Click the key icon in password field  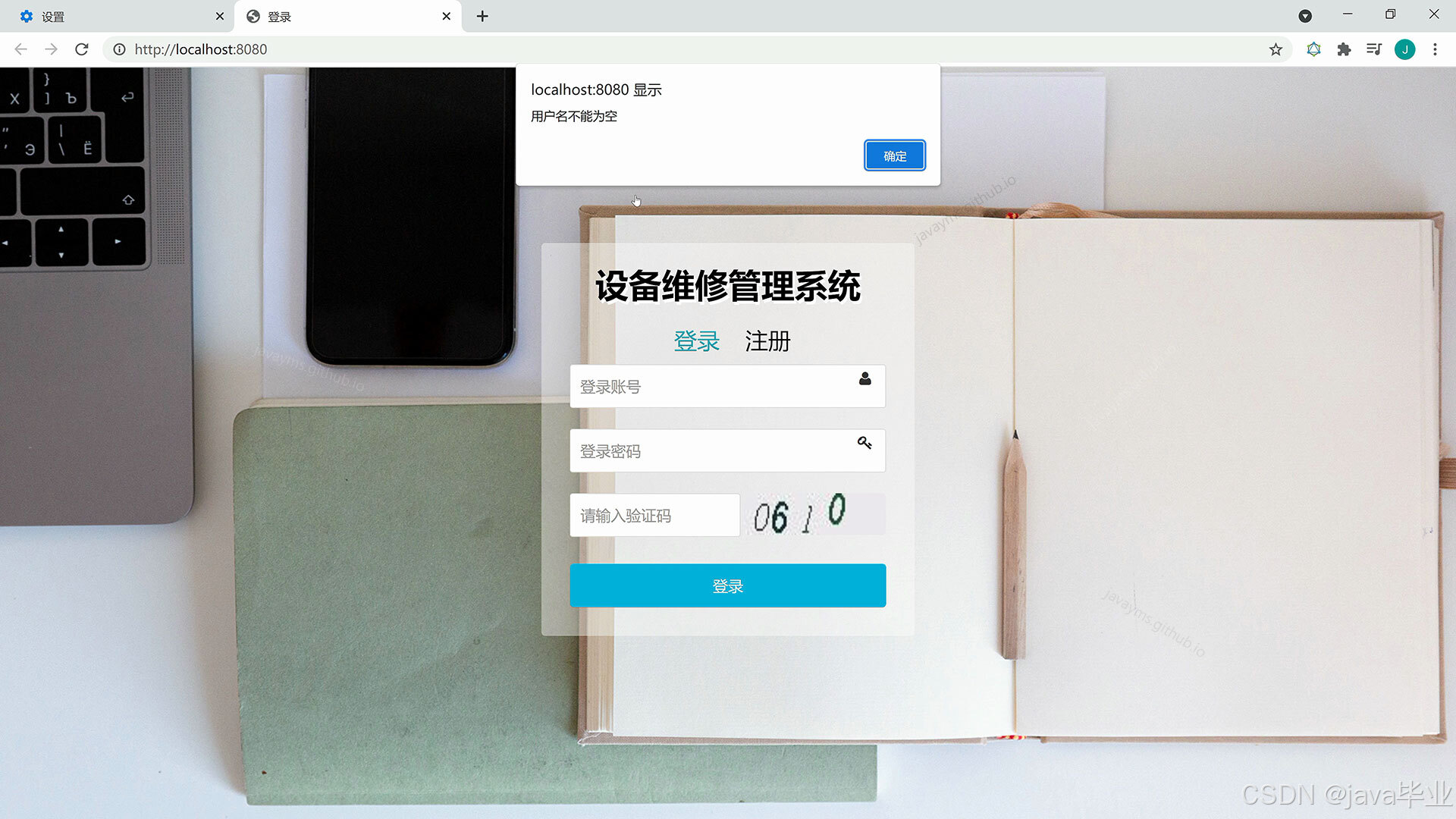(x=864, y=443)
